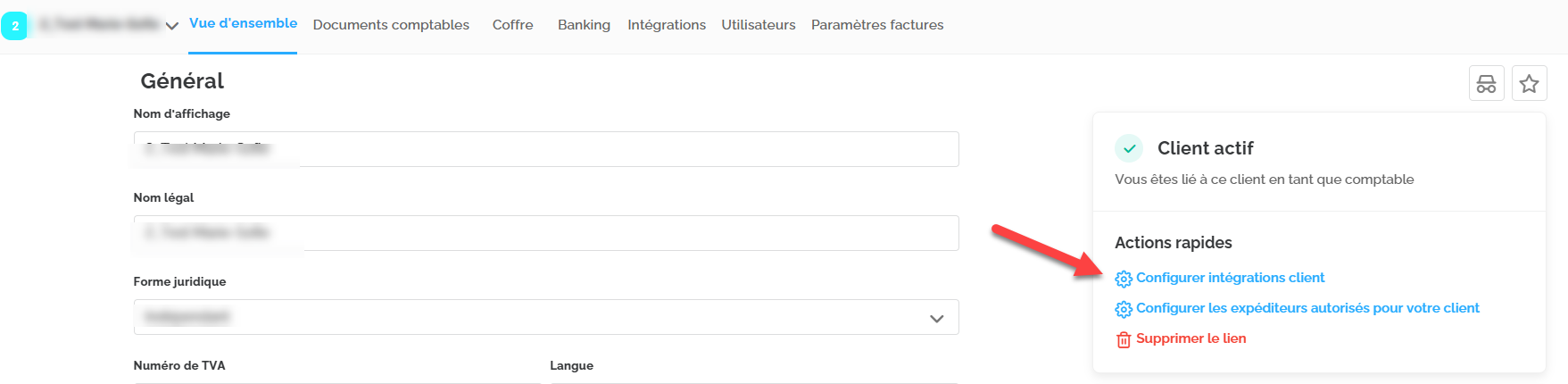
Task: Select the Banking tab
Action: click(x=584, y=25)
